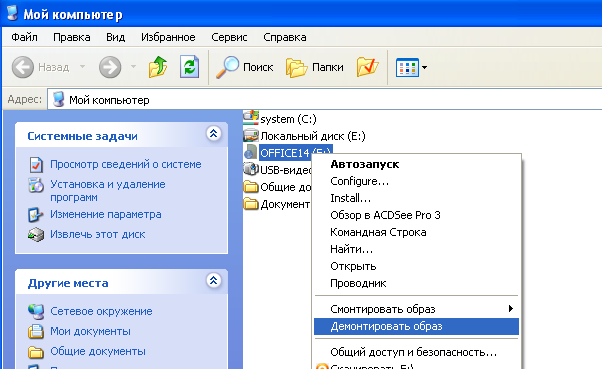The image size is (602, 369).
Task: Open Общие документы link in sidebar
Action: tap(98, 351)
